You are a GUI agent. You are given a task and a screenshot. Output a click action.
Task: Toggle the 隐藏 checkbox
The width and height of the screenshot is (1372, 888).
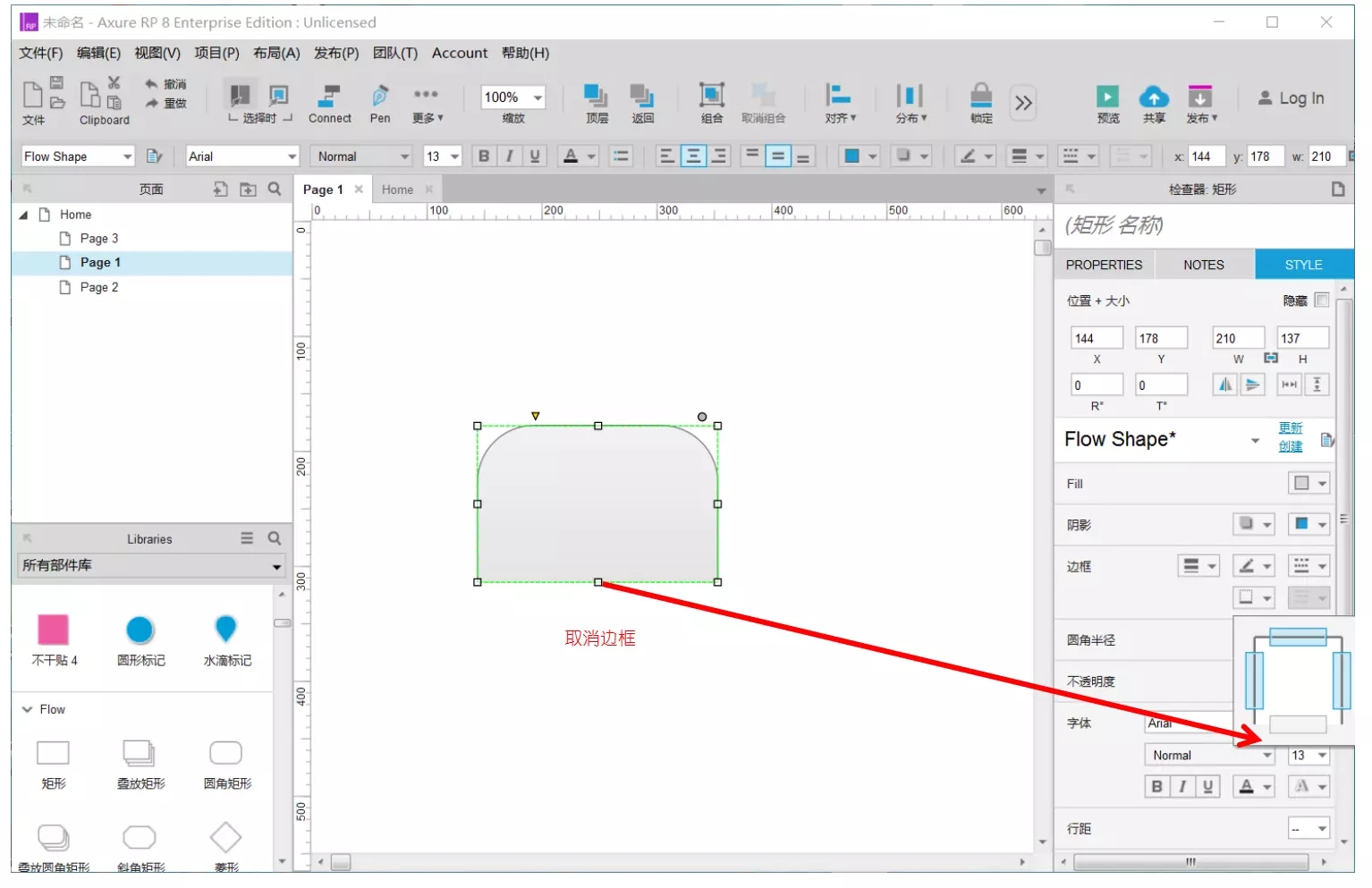1322,300
